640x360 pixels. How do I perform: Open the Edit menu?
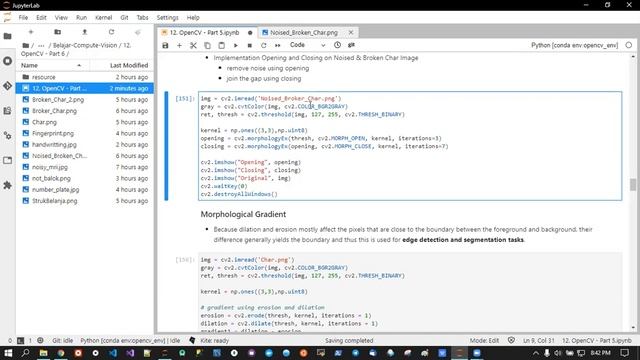point(41,18)
